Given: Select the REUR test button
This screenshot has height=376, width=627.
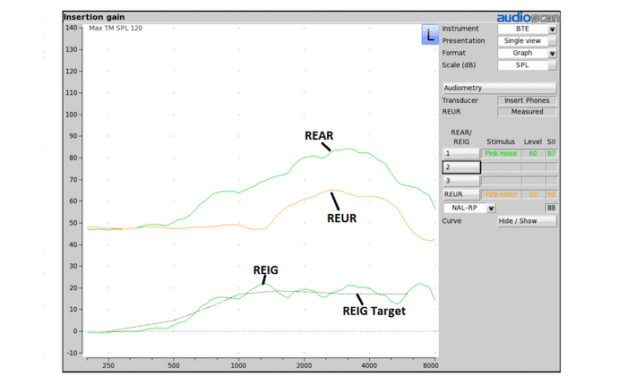Looking at the screenshot, I should click(461, 194).
